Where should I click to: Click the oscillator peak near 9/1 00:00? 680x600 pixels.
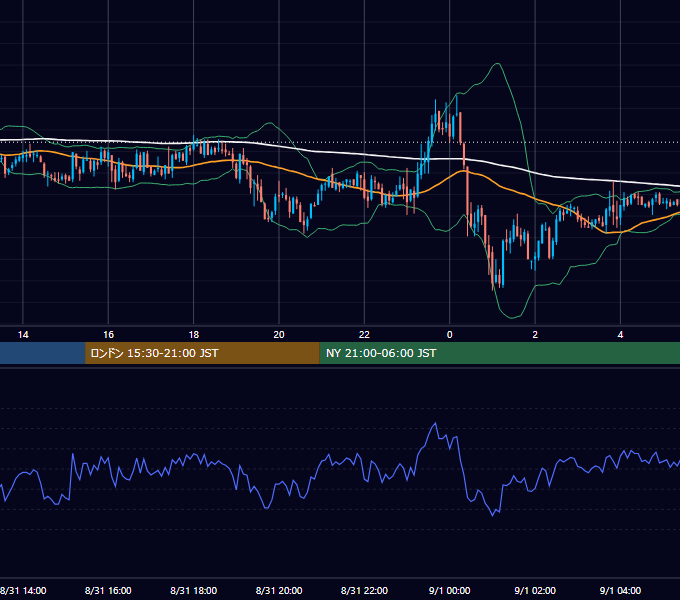435,423
